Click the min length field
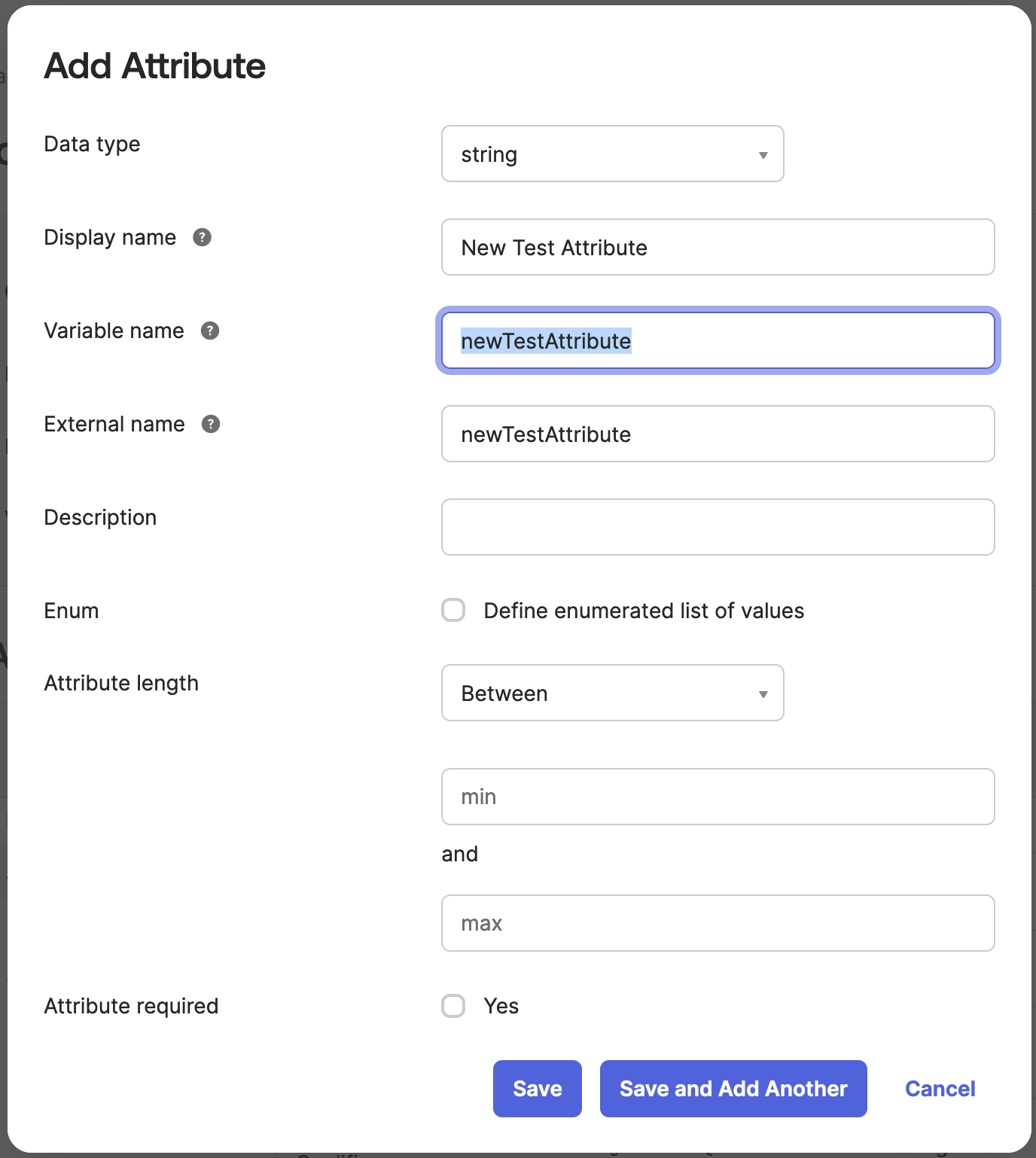 (x=717, y=797)
